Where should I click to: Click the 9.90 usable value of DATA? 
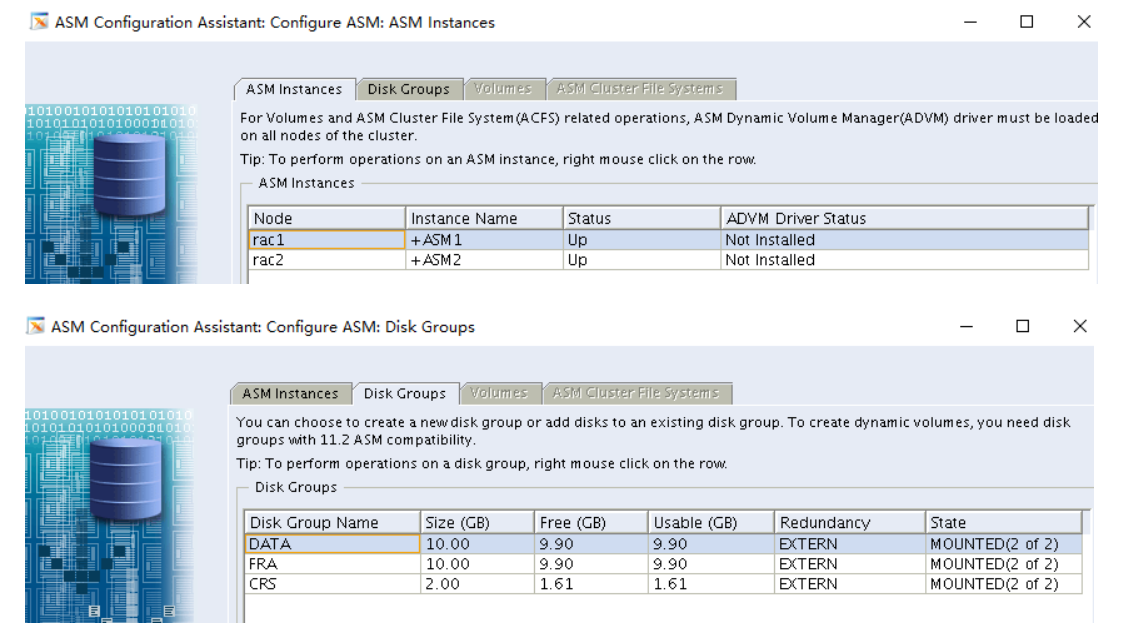[x=712, y=544]
